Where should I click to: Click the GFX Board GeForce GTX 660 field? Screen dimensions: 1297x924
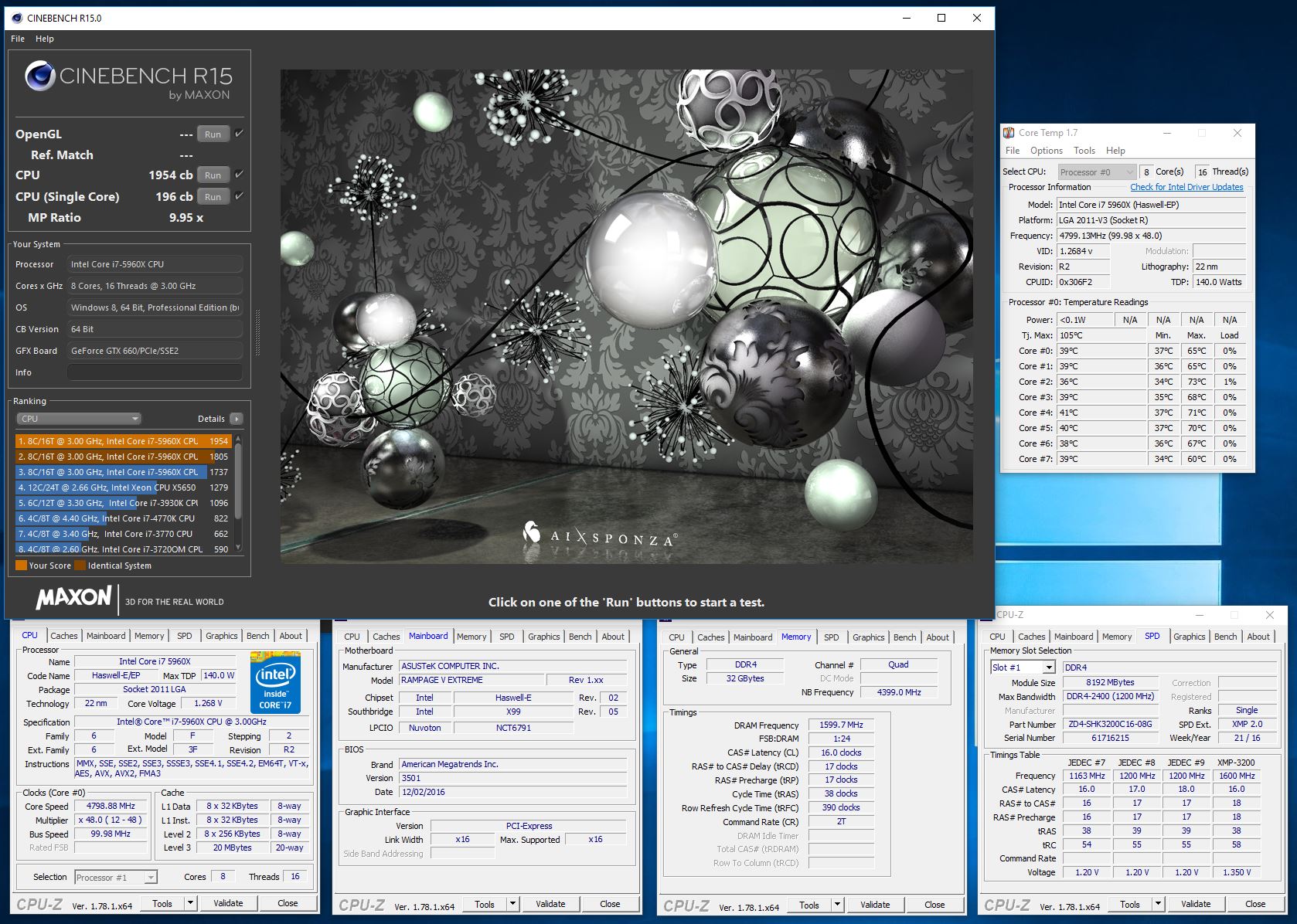[x=155, y=351]
